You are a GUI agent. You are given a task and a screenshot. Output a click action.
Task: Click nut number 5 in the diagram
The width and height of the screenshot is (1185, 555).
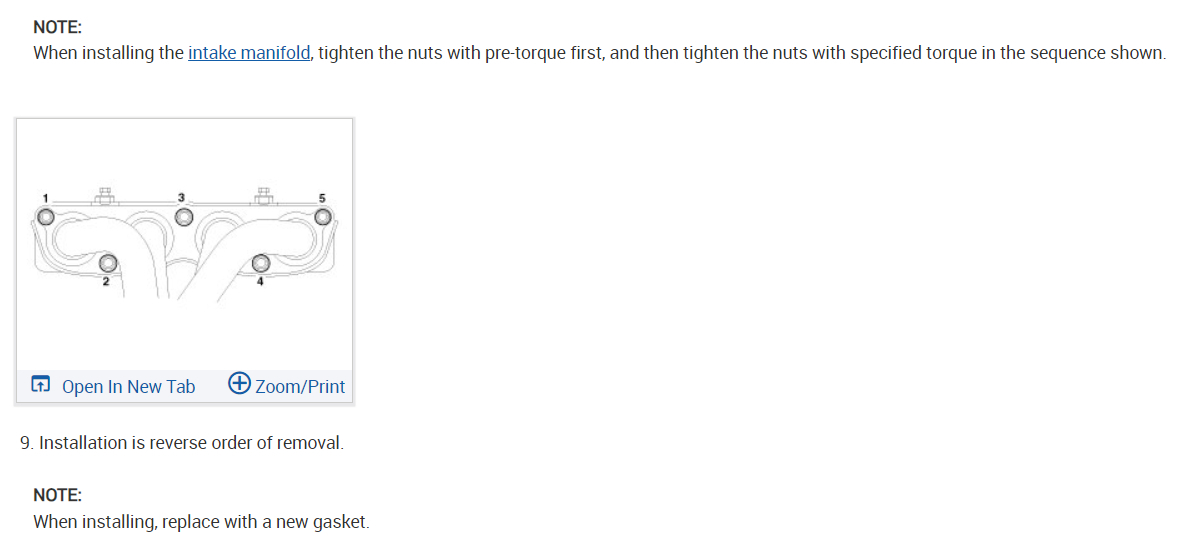click(322, 217)
